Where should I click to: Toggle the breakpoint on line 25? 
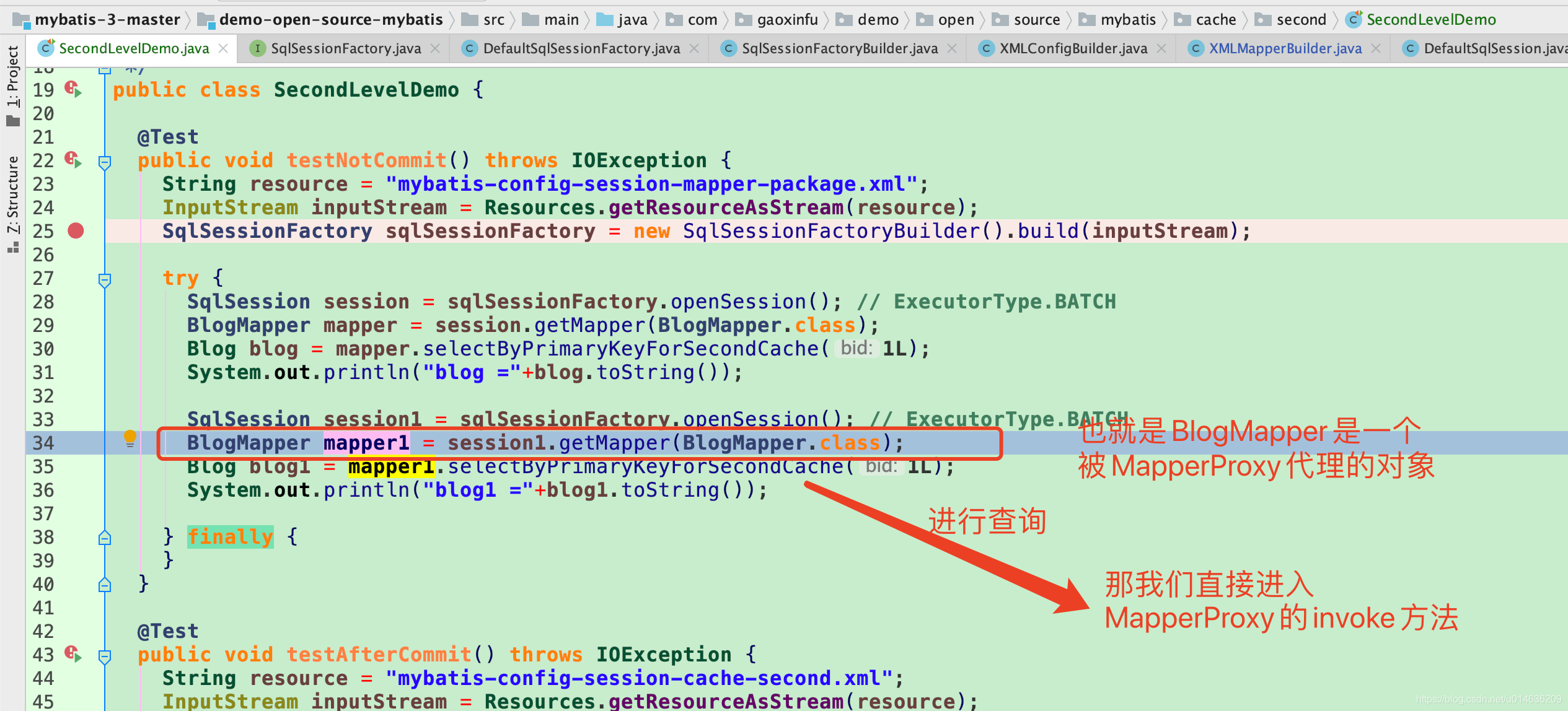click(x=76, y=231)
